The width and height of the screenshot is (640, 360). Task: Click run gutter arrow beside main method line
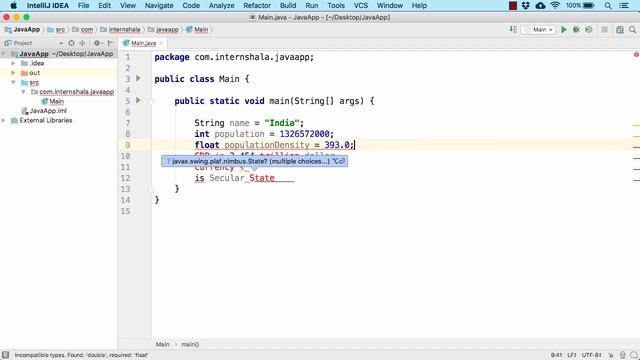coord(138,100)
